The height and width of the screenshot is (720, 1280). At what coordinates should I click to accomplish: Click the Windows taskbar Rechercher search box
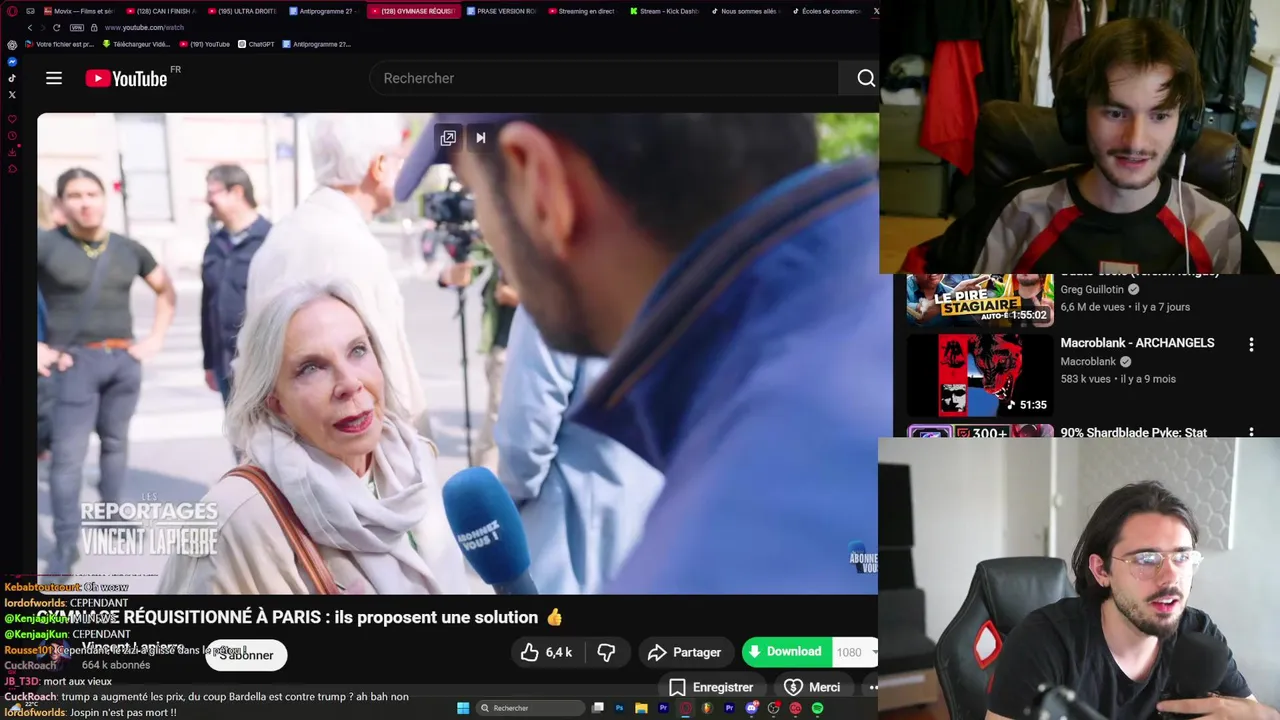530,708
